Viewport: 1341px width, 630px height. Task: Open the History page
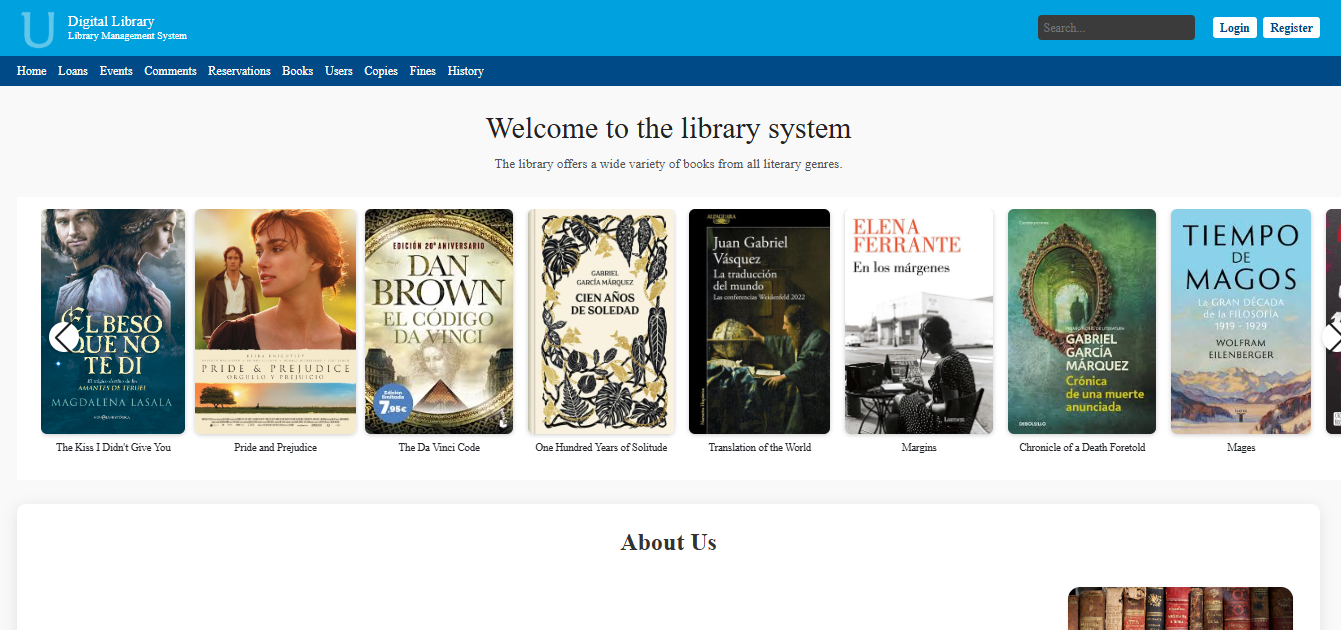point(465,71)
